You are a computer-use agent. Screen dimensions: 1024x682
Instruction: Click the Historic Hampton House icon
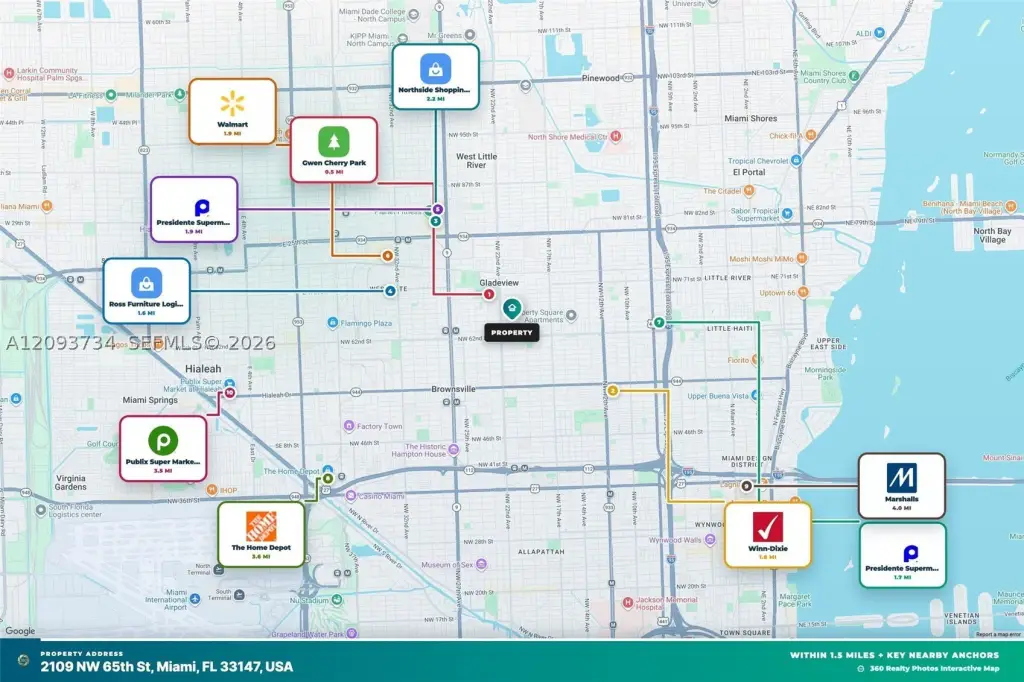[454, 449]
